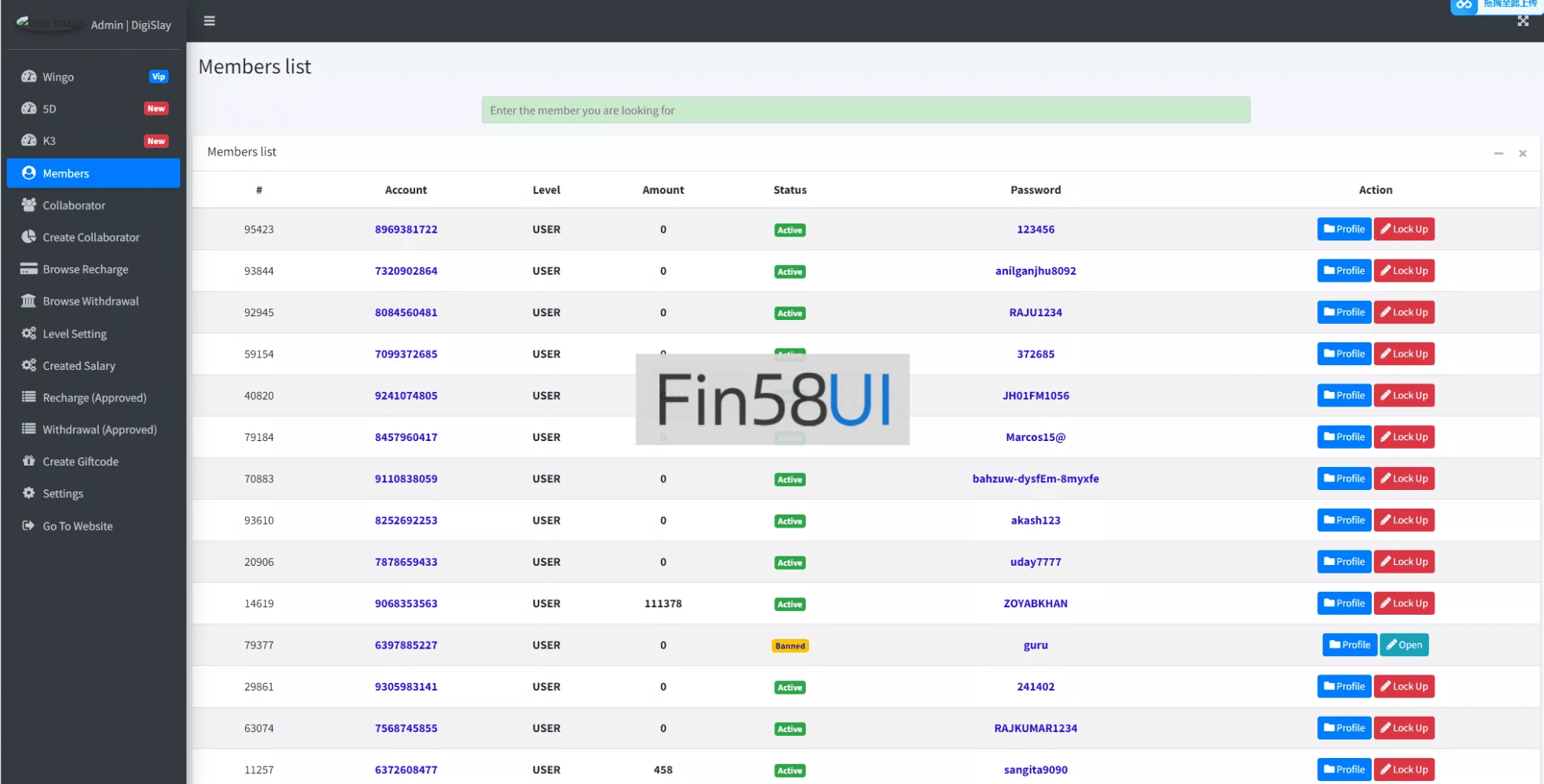Click the Settings gear icon
The width and height of the screenshot is (1544, 784).
(x=29, y=493)
